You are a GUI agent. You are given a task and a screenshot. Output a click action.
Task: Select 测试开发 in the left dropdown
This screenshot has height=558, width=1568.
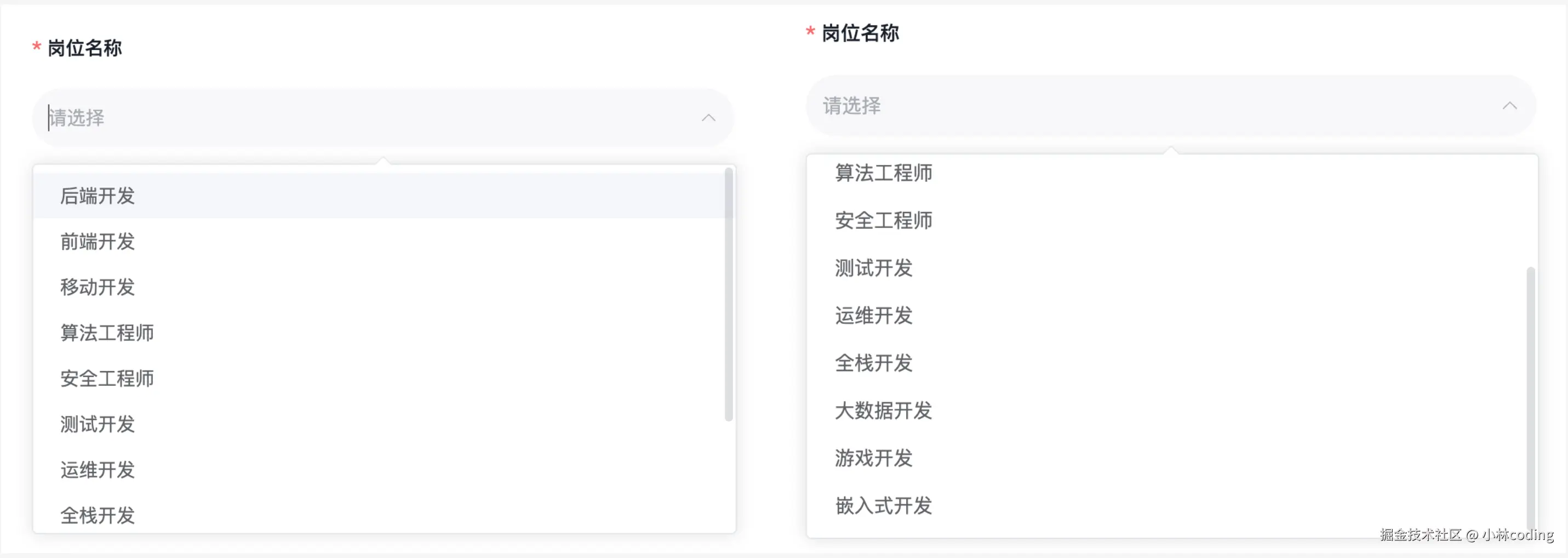pos(98,424)
